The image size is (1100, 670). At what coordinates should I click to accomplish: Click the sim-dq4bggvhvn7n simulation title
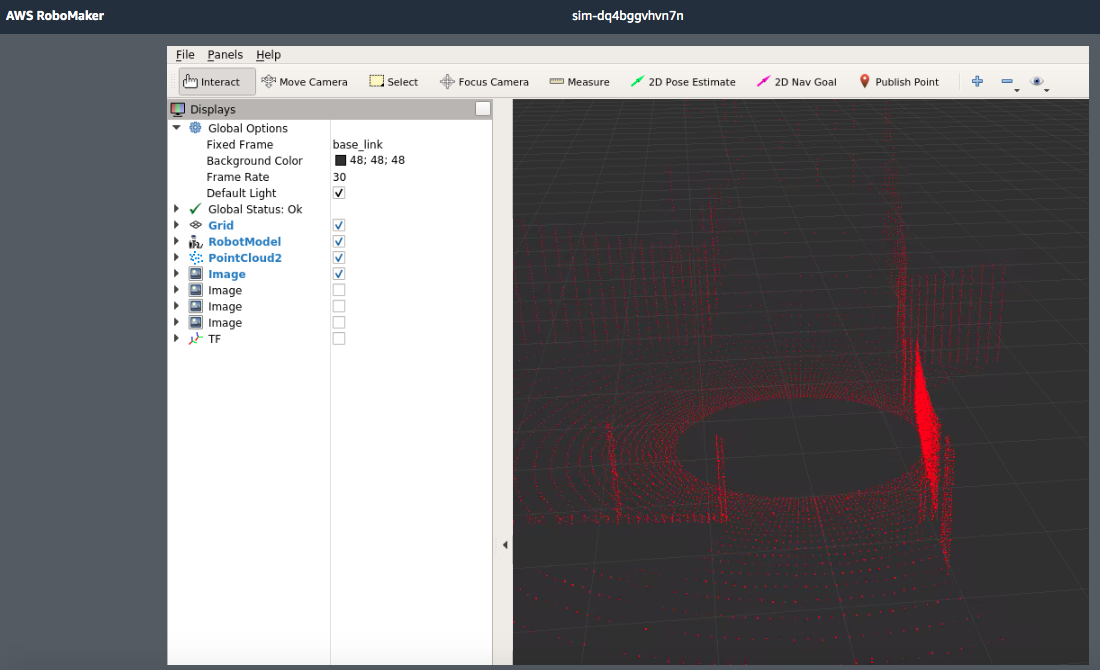tap(627, 15)
